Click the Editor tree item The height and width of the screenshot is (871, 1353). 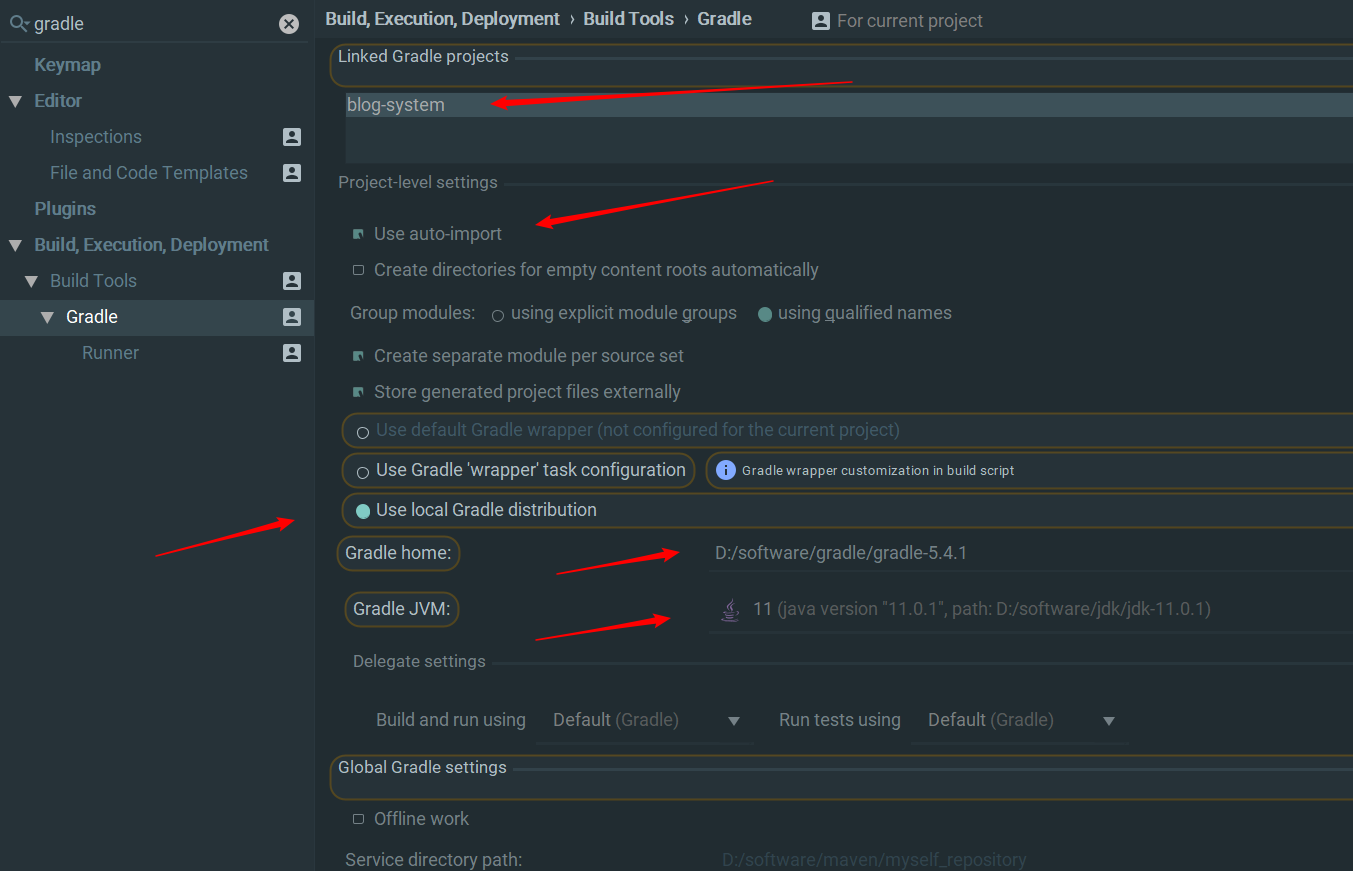tap(58, 101)
